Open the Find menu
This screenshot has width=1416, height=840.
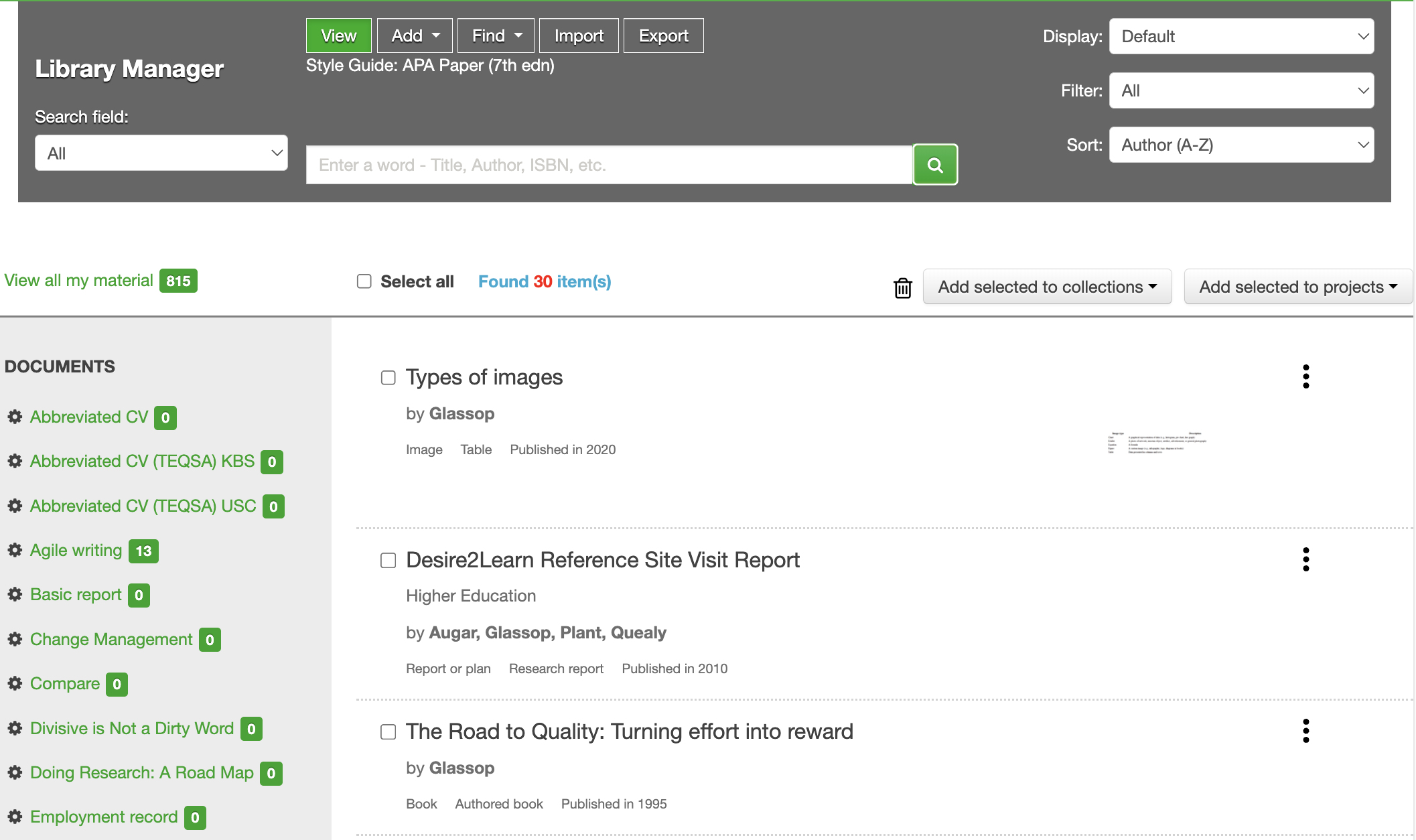(496, 36)
